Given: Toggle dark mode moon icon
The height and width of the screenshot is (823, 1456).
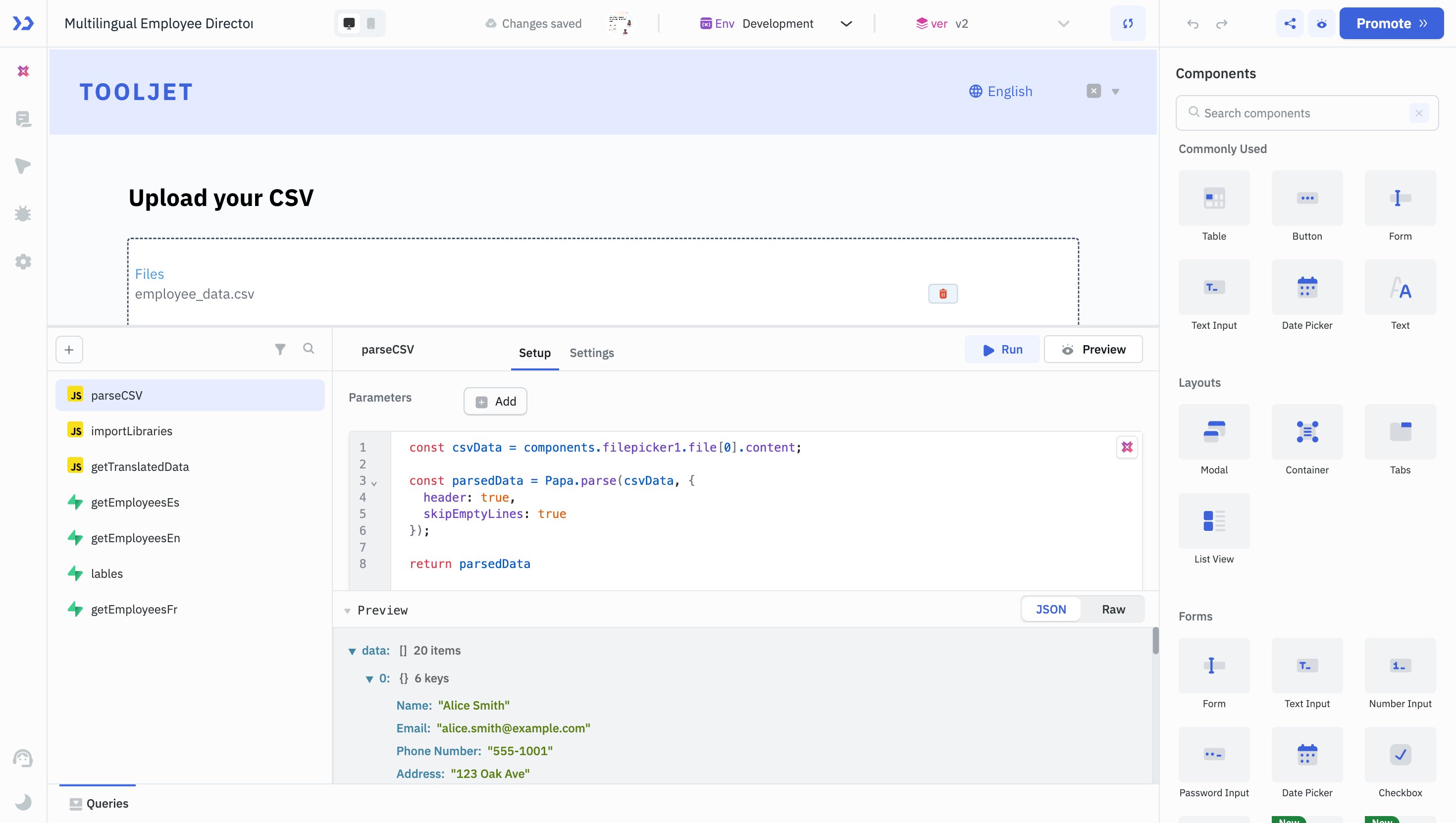Looking at the screenshot, I should [x=23, y=802].
